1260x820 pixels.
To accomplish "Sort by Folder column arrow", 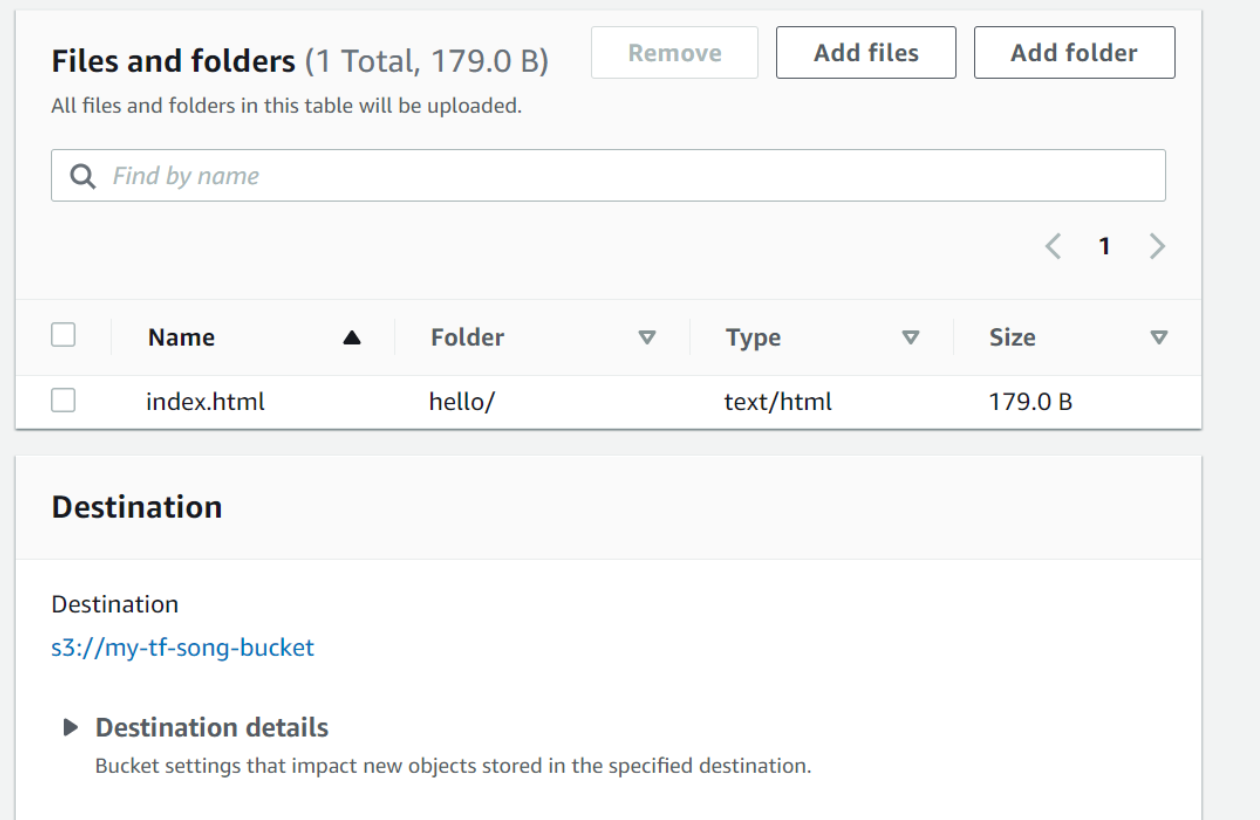I will point(647,338).
